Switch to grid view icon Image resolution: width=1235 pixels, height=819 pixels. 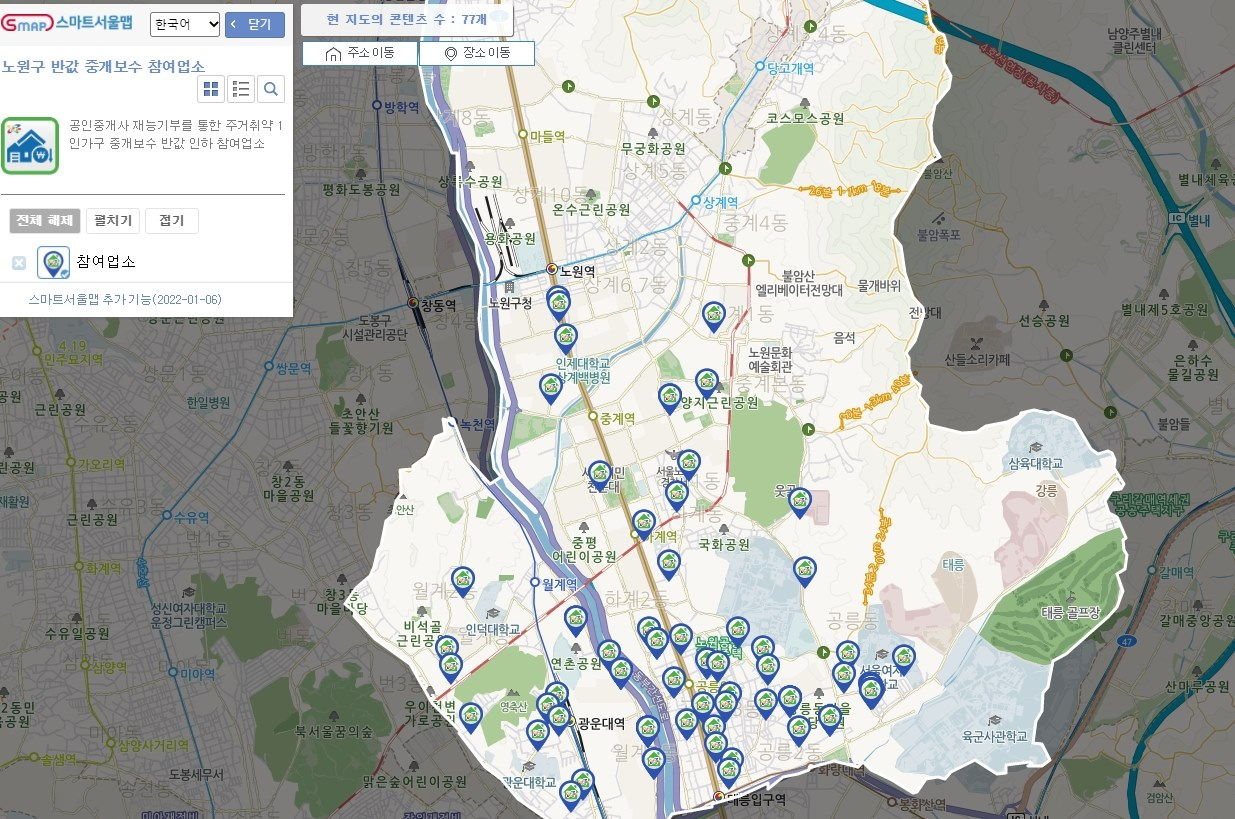click(x=211, y=89)
